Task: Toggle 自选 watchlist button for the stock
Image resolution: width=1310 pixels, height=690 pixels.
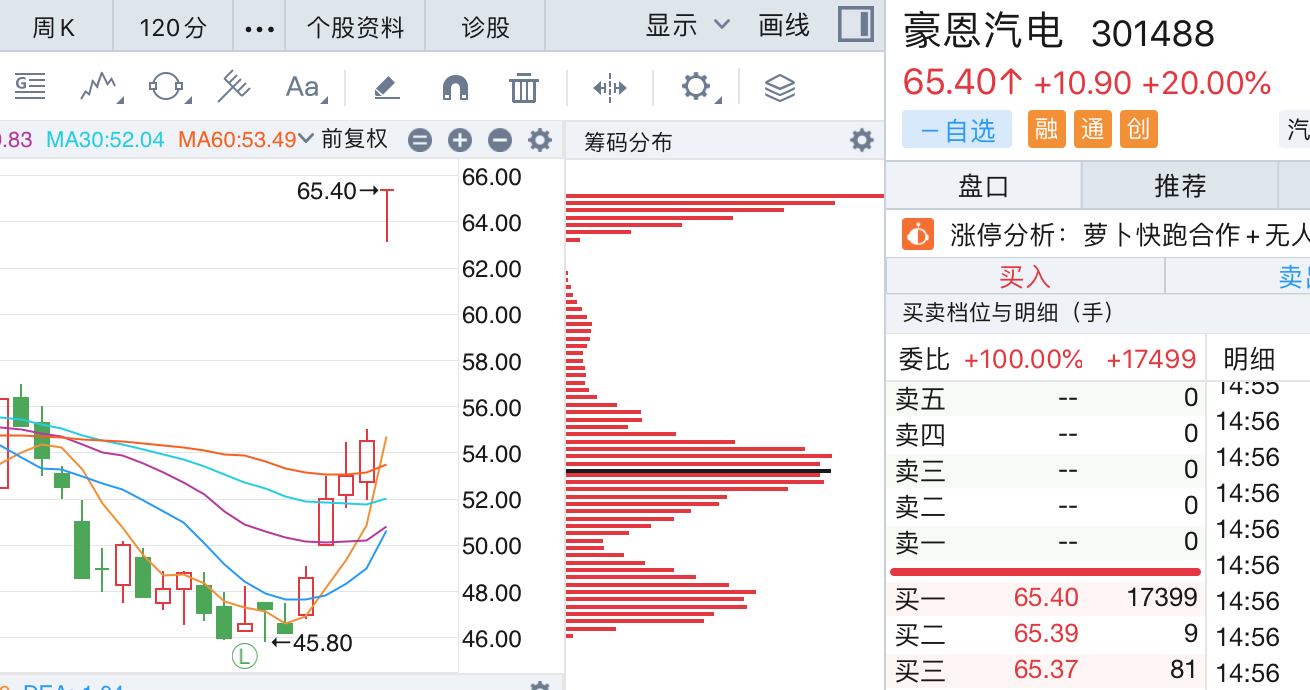Action: click(x=957, y=129)
